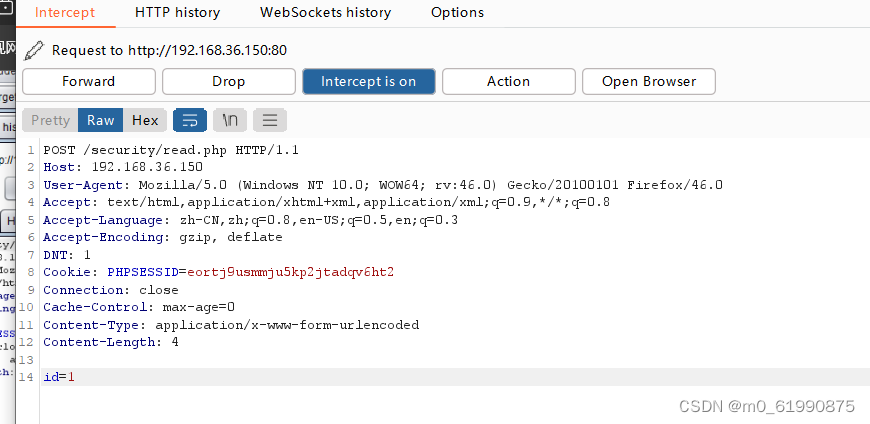Click the POST /security/read.php request line
This screenshot has width=870, height=424.
click(x=171, y=150)
